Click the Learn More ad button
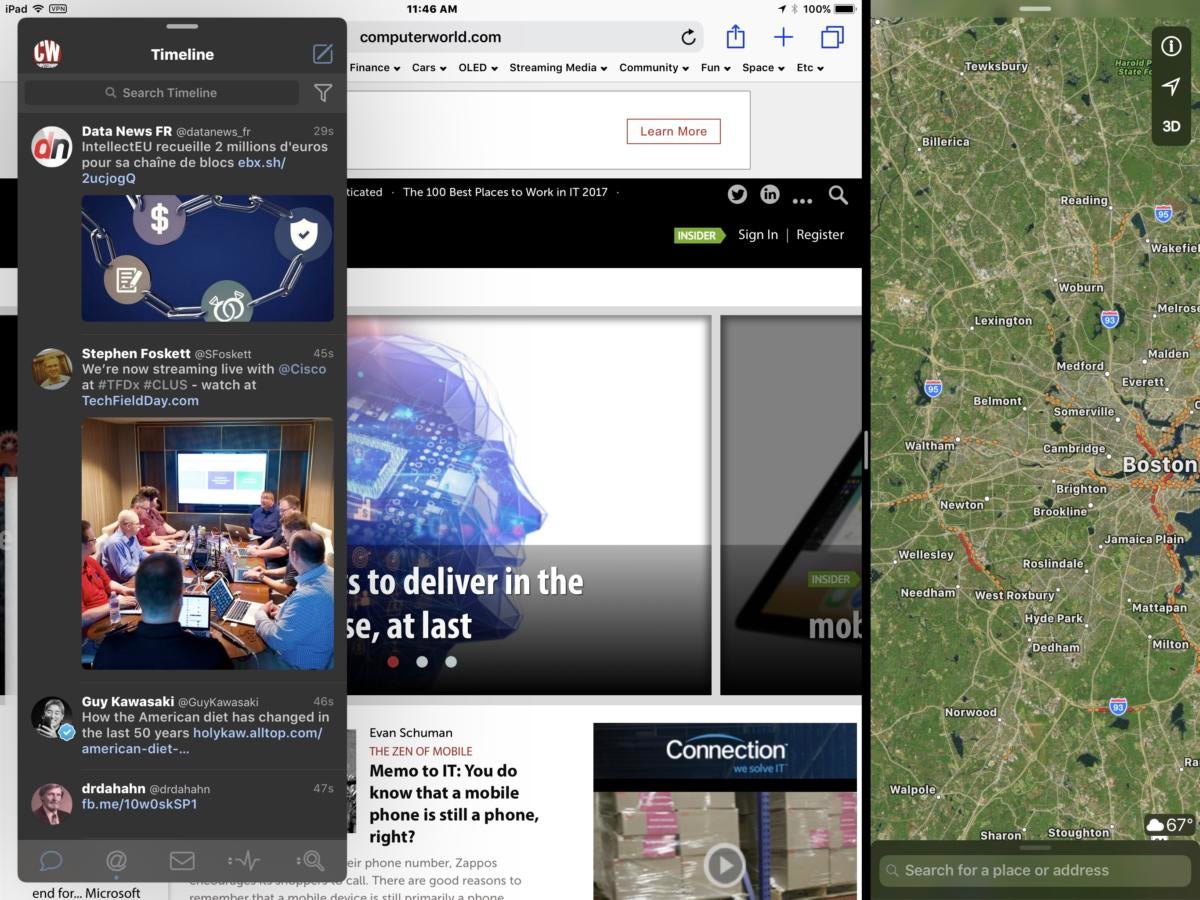Screen dimensions: 1200x900 click(x=673, y=131)
